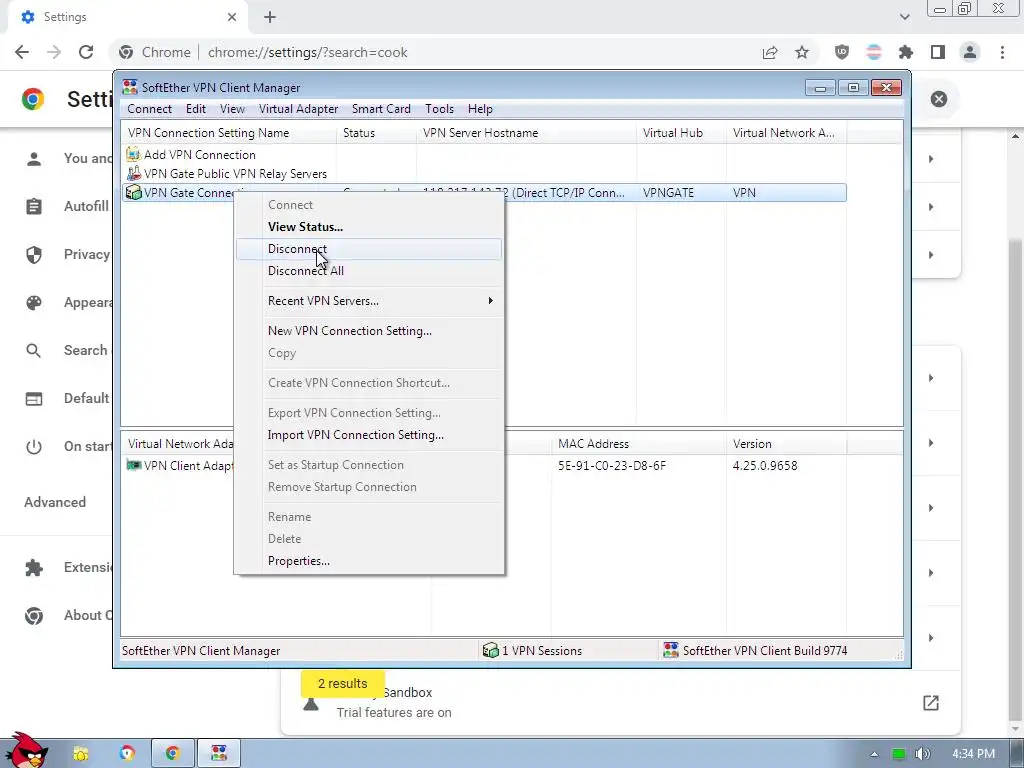Click the Chrome tab search chevron
Screen dimensions: 1024x768
click(x=904, y=17)
